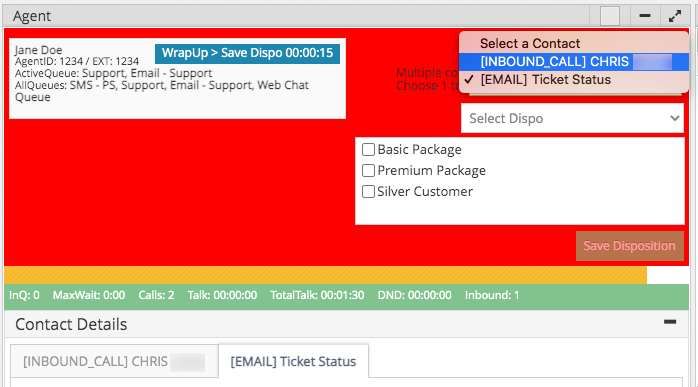
Task: Click the Agent panel title
Action: tap(32, 16)
